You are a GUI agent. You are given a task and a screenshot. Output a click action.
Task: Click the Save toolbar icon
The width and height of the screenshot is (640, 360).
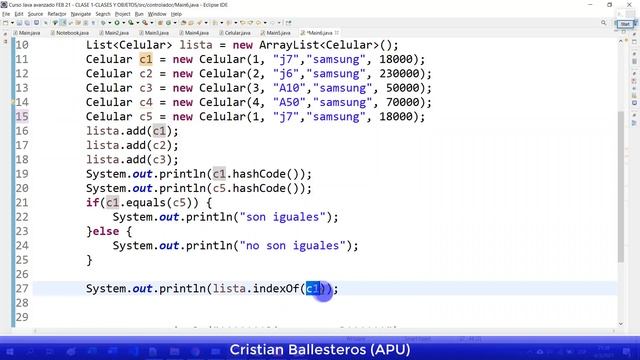pyautogui.click(x=19, y=23)
